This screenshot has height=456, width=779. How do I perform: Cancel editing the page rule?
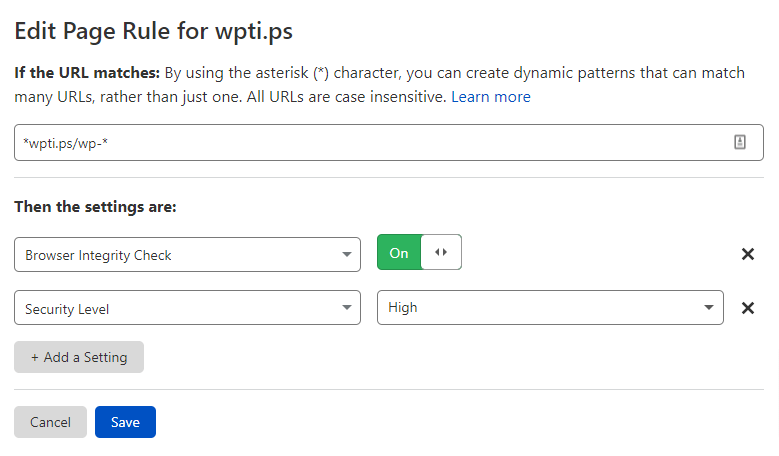point(50,422)
